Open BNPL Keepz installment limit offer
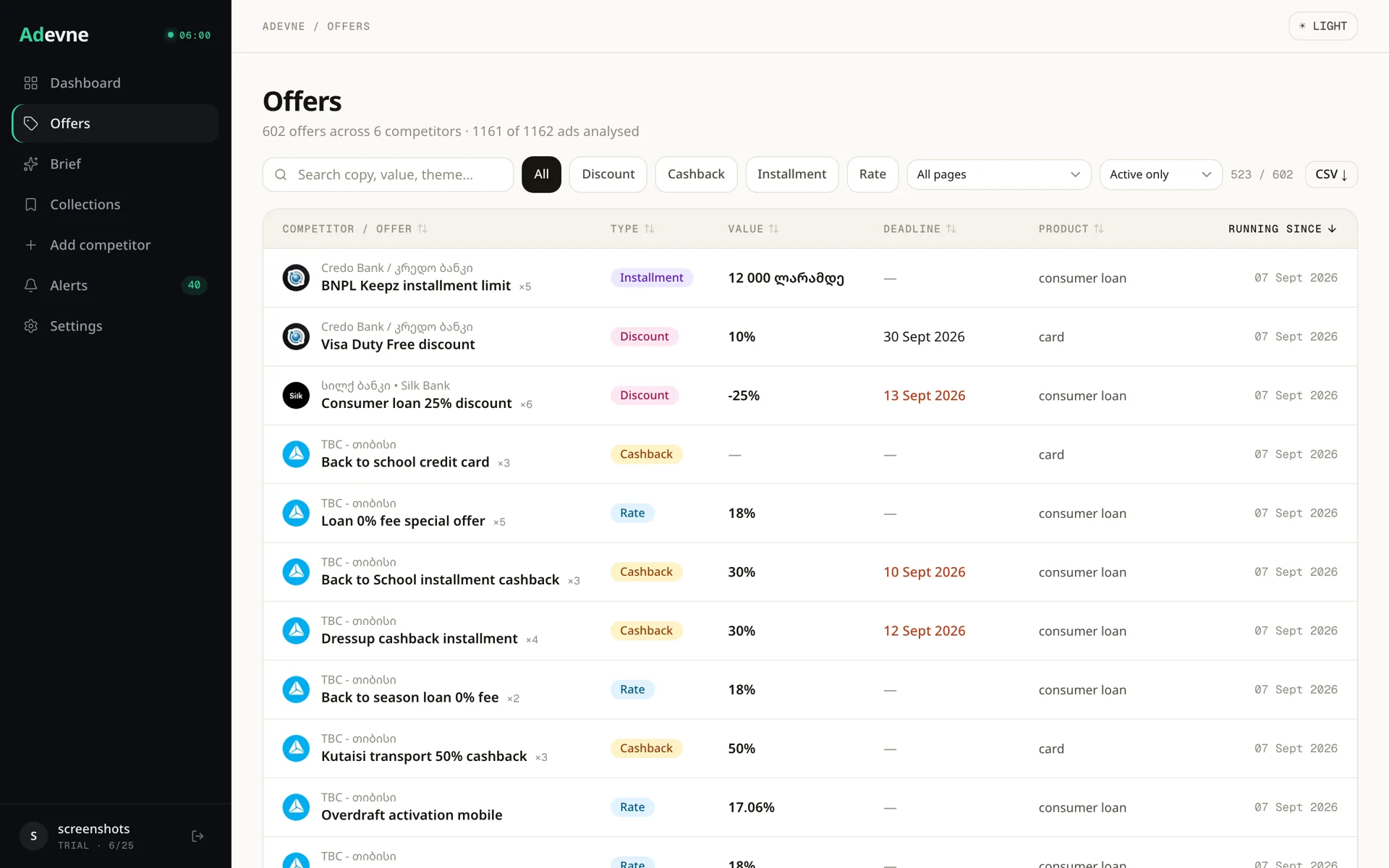The height and width of the screenshot is (868, 1389). (416, 286)
